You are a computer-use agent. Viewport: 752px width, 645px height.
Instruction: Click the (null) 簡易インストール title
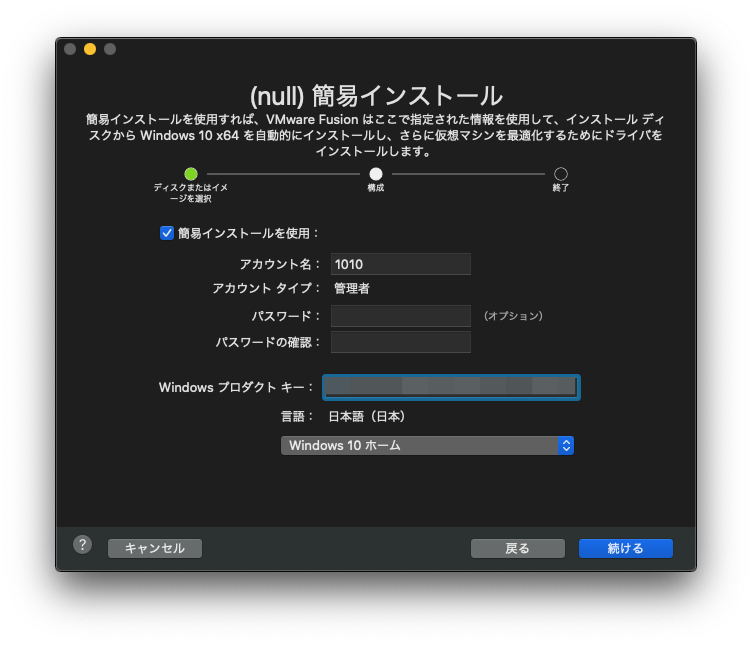376,95
